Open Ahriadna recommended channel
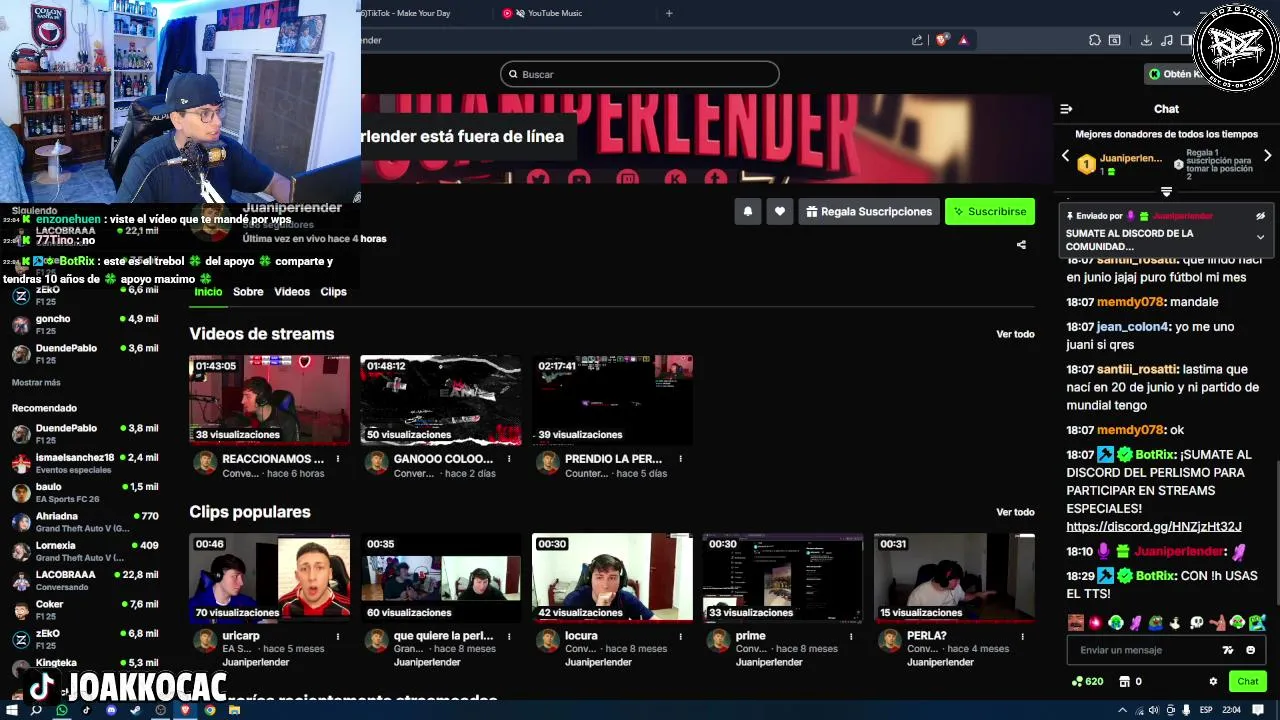The image size is (1280, 720). 85,521
